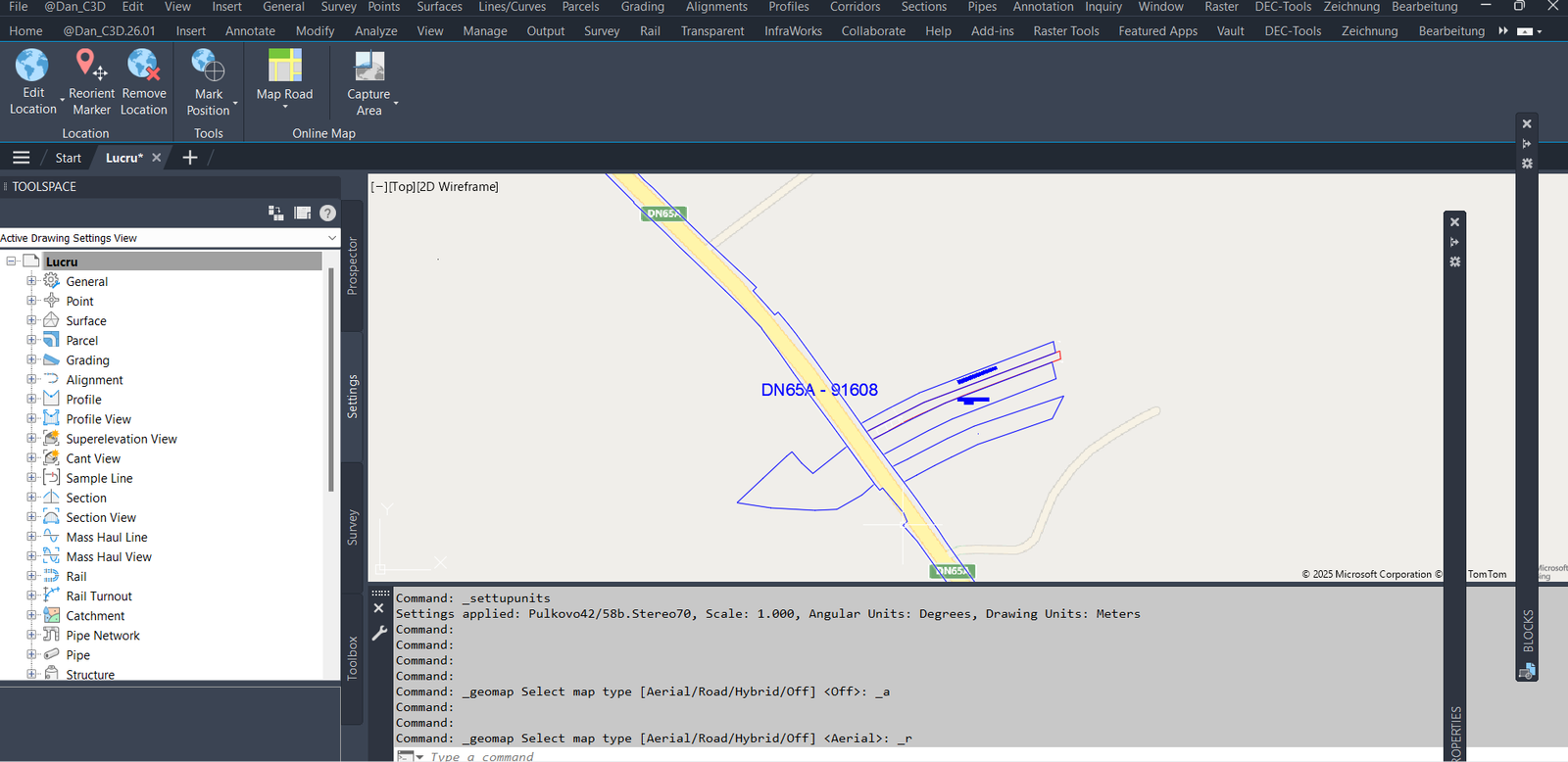Image resolution: width=1568 pixels, height=762 pixels.
Task: Open the Raster Tools ribbon tab
Action: (1065, 31)
